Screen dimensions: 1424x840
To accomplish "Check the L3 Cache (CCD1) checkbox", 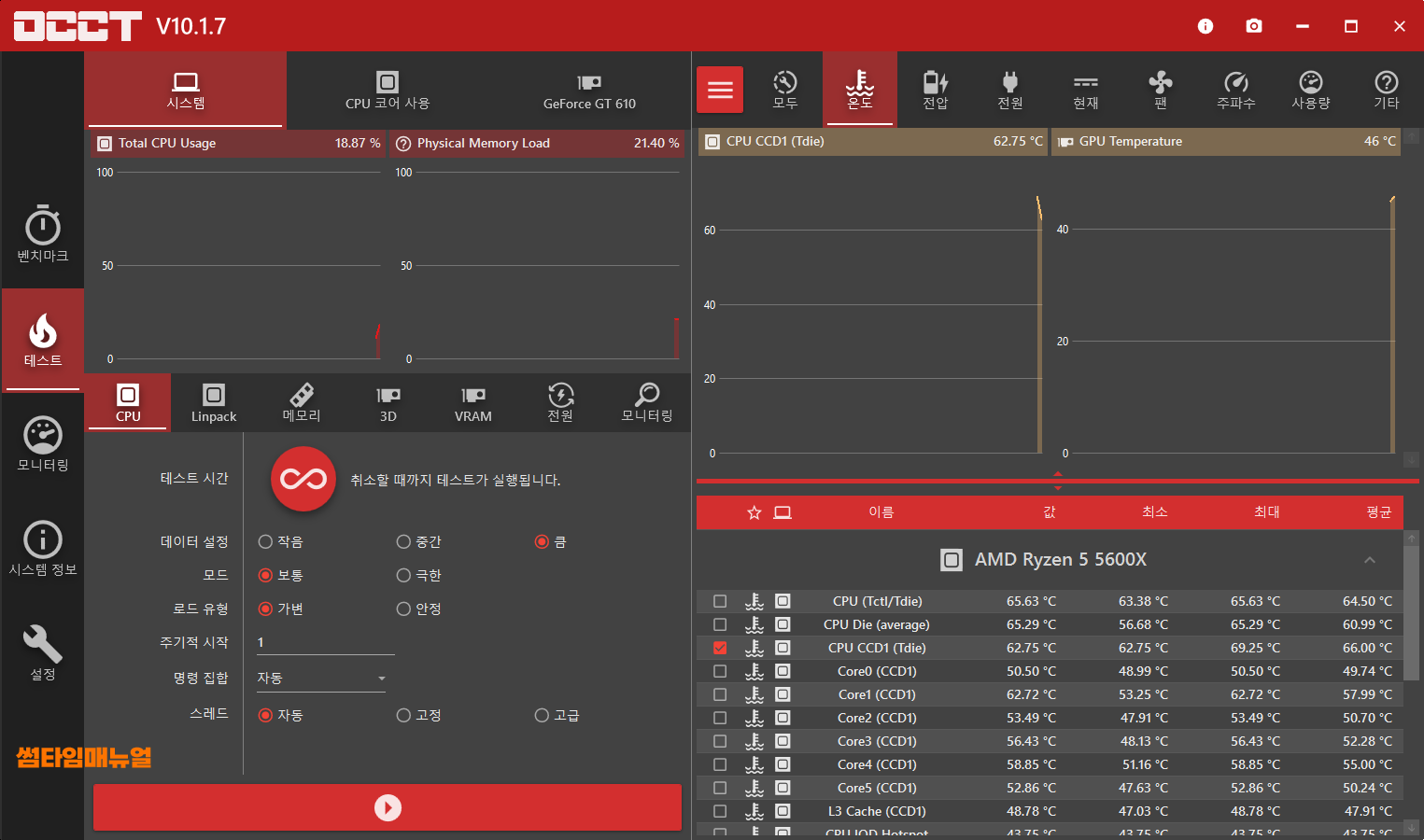I will [720, 811].
